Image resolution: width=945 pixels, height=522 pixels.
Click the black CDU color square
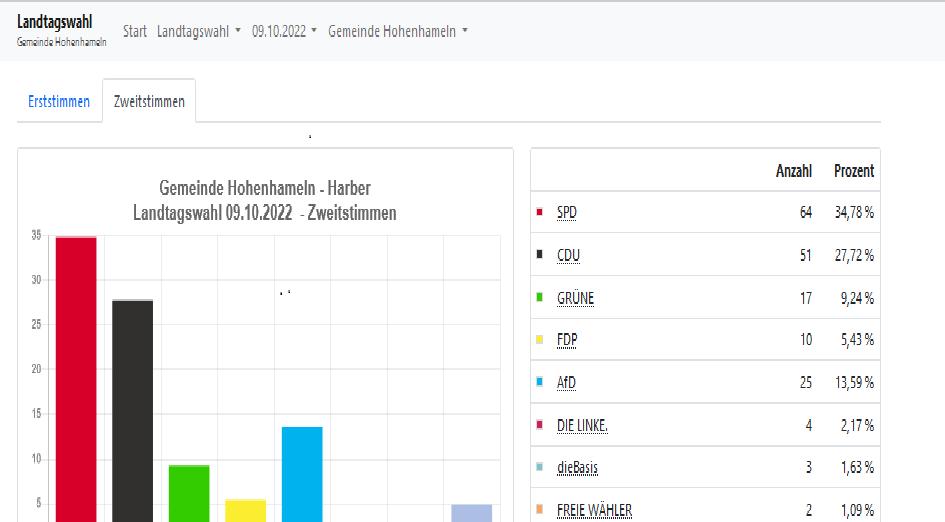point(539,254)
